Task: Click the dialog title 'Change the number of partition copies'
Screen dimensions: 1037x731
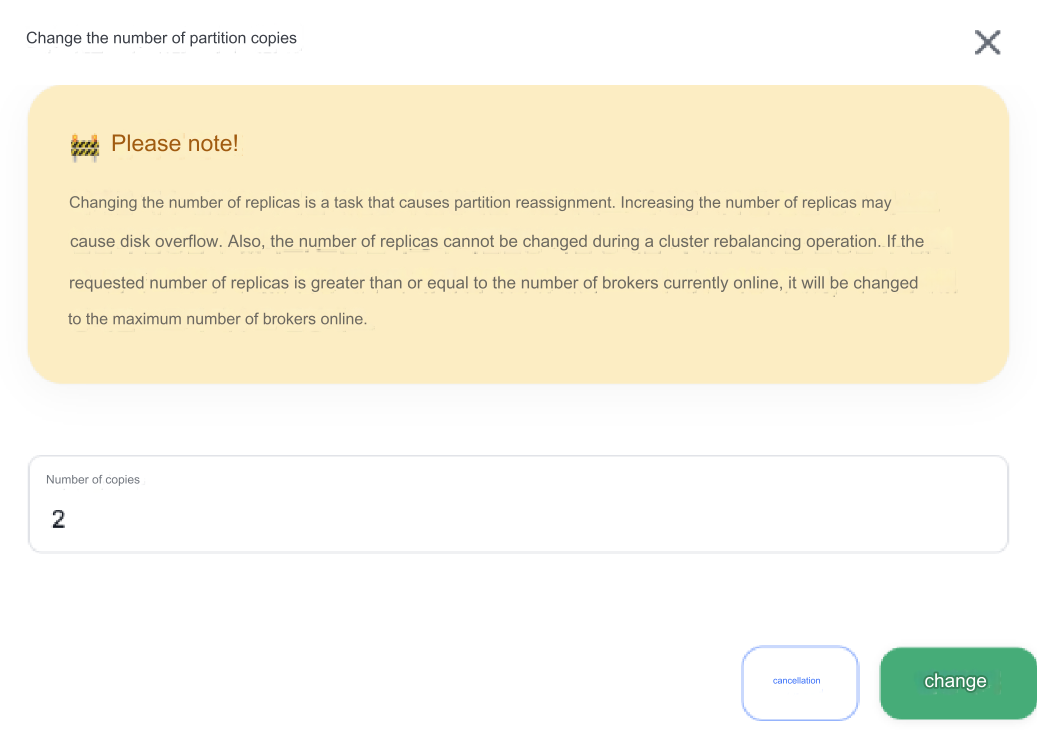Action: [161, 38]
